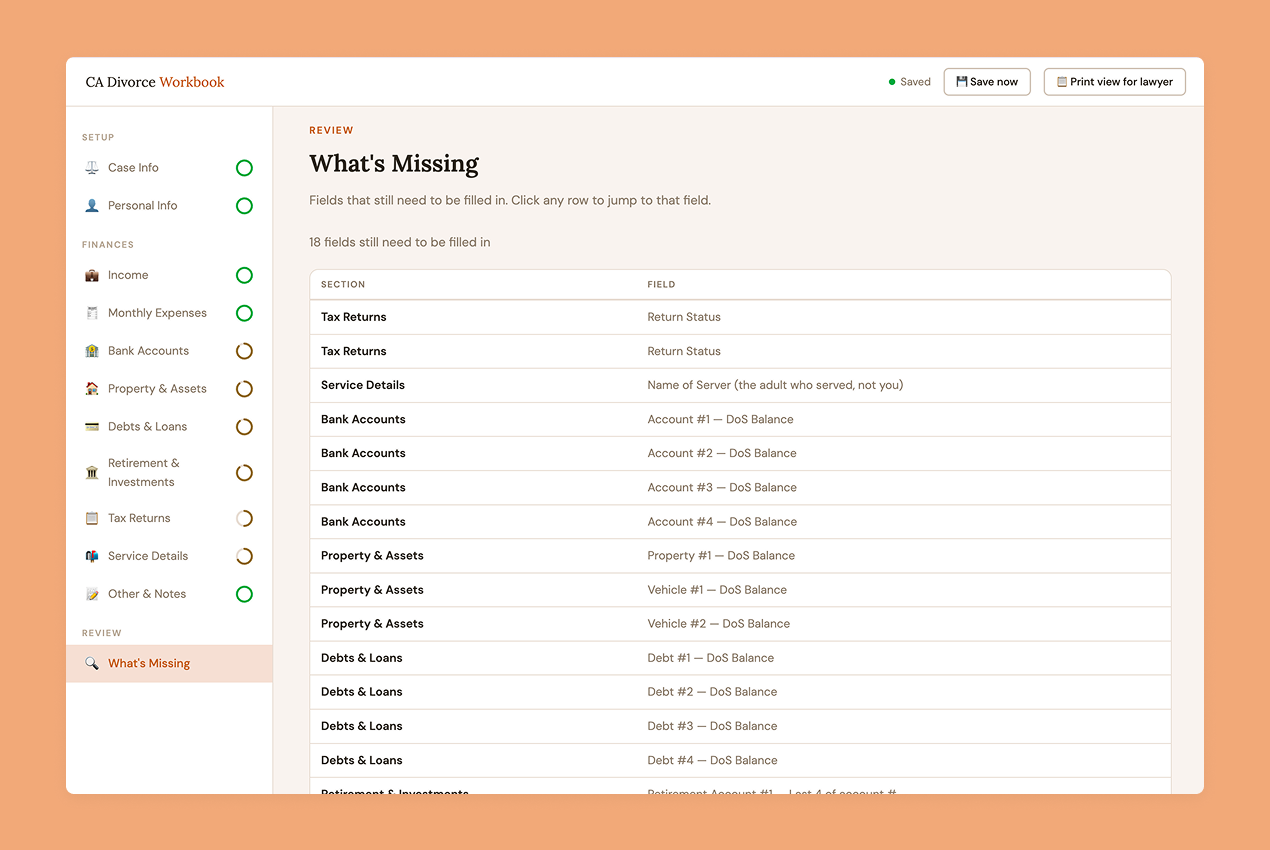Image resolution: width=1270 pixels, height=850 pixels.
Task: Open Print view for lawyer
Action: click(1115, 82)
